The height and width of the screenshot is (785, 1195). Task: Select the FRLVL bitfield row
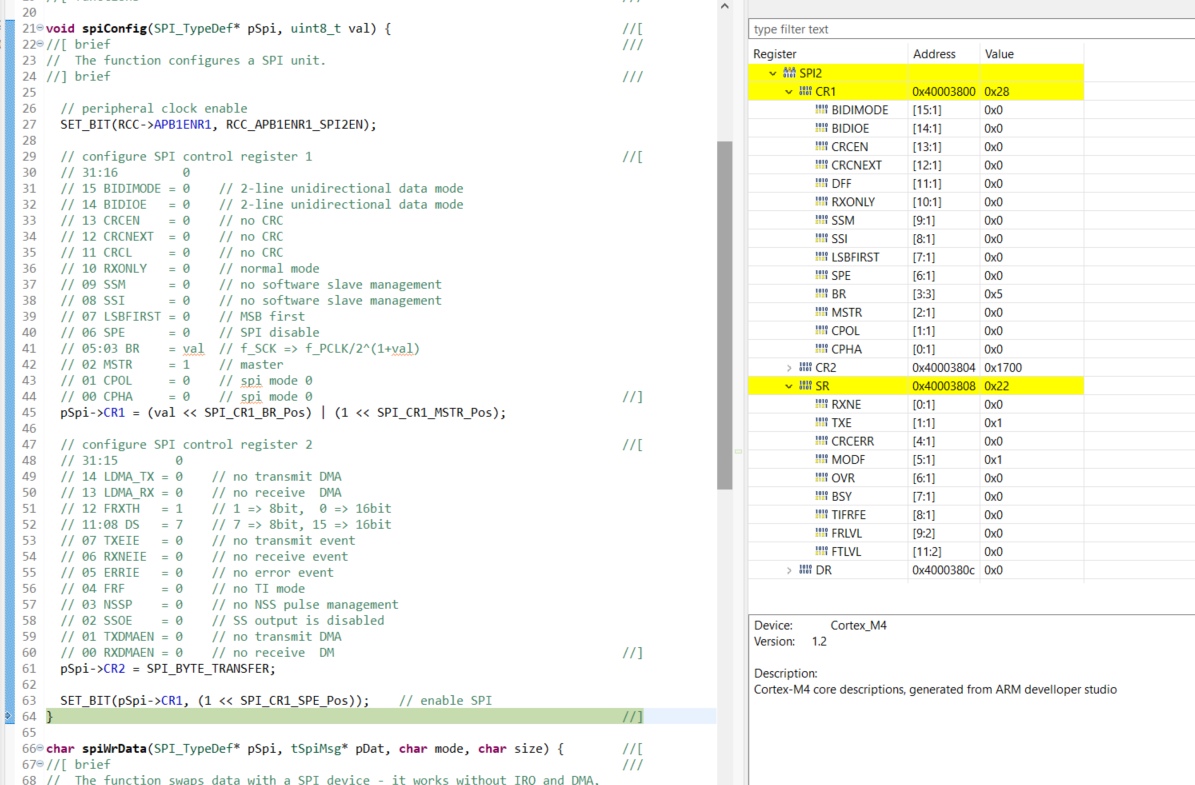pyautogui.click(x=916, y=533)
